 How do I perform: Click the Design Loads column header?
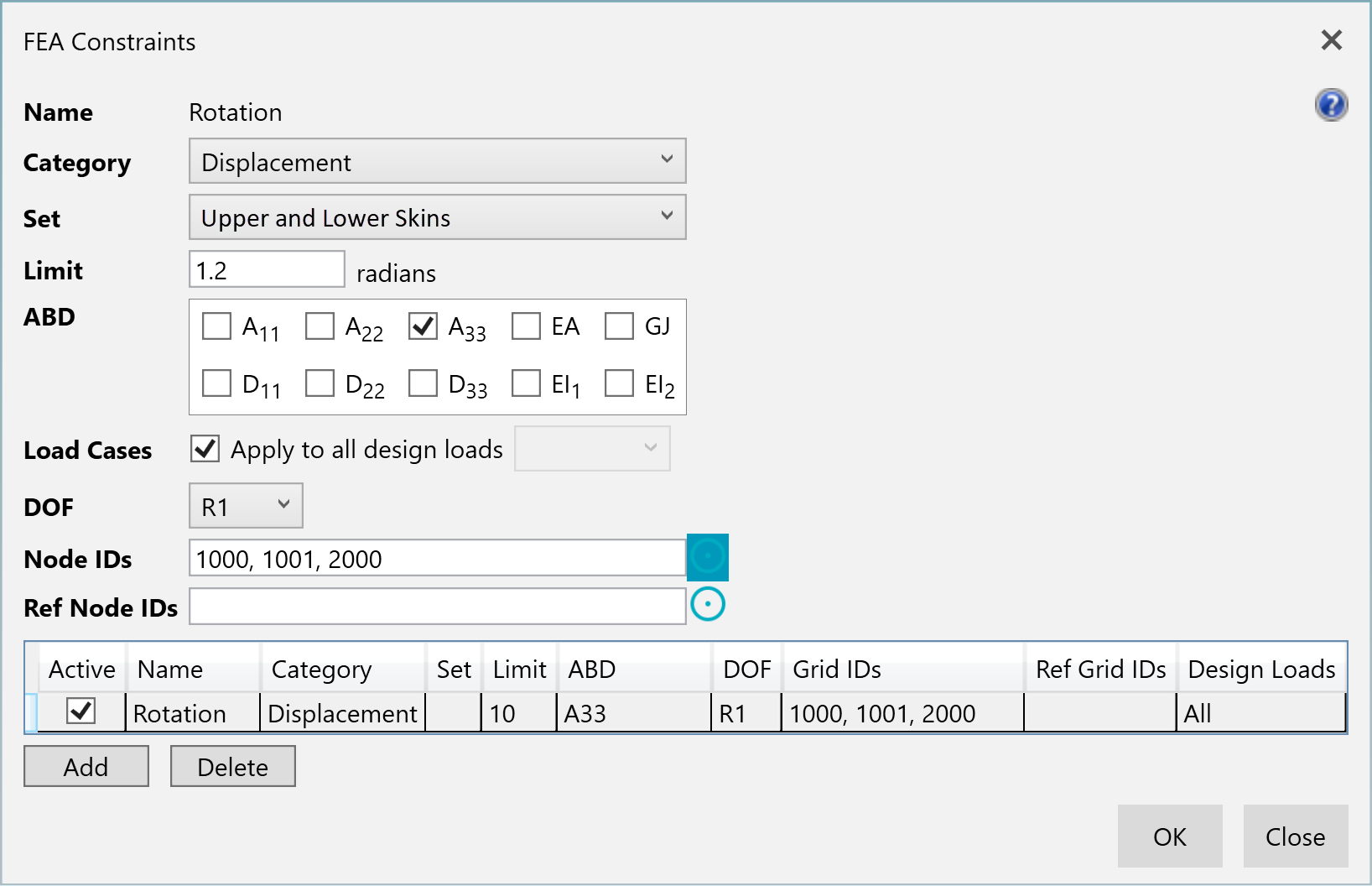1261,669
